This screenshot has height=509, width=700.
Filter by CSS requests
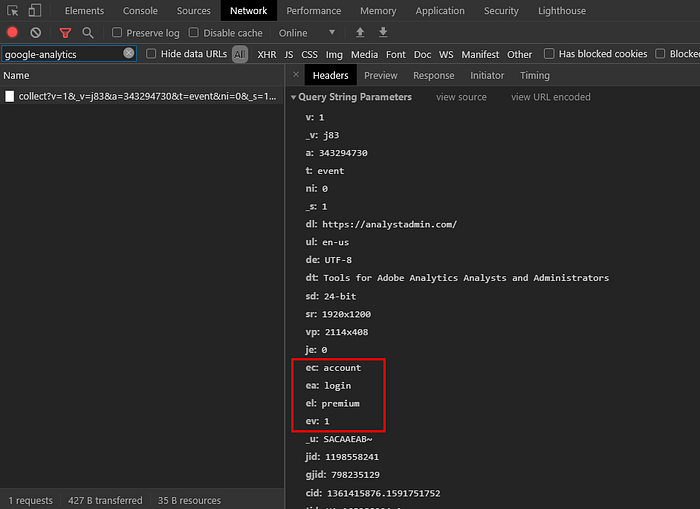[x=309, y=54]
